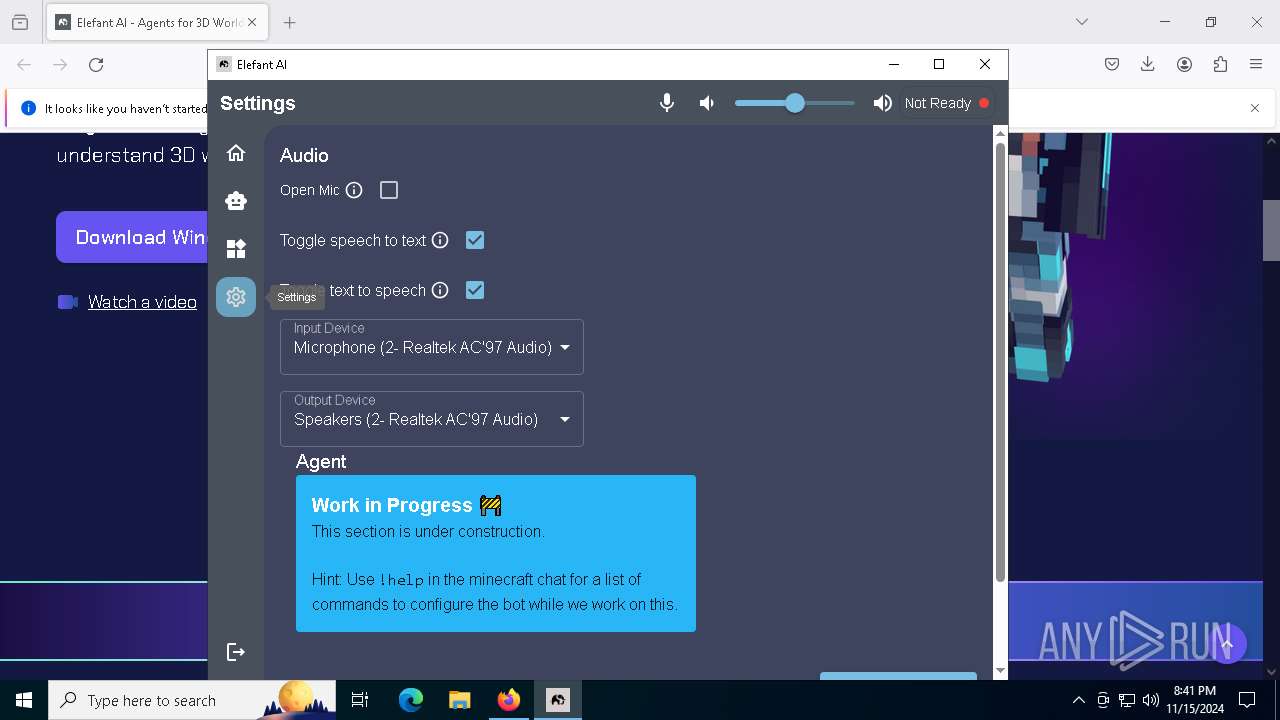Open Firefox downloads panel
The image size is (1280, 720).
[1148, 65]
